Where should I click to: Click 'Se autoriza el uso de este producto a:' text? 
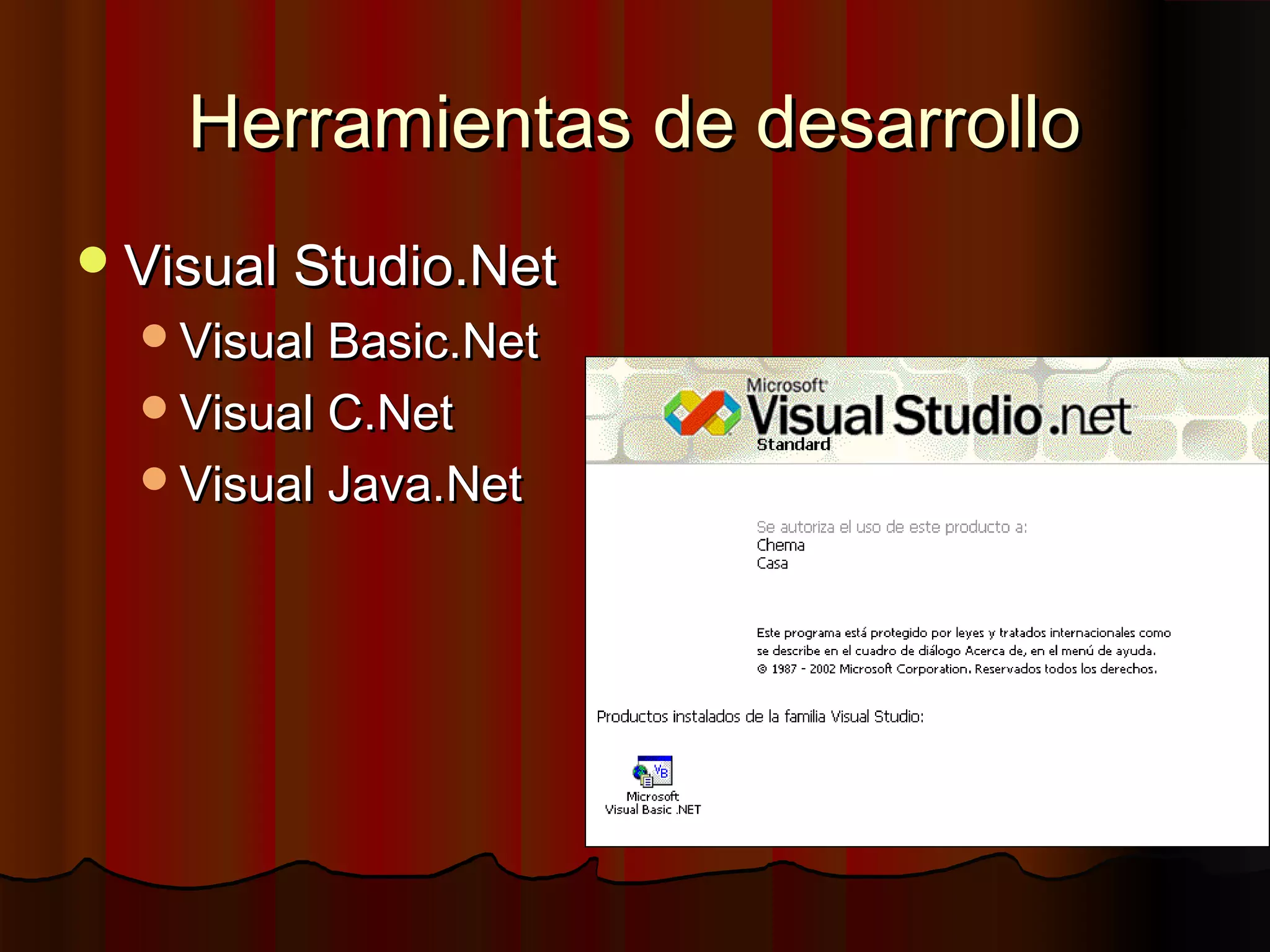pos(892,527)
